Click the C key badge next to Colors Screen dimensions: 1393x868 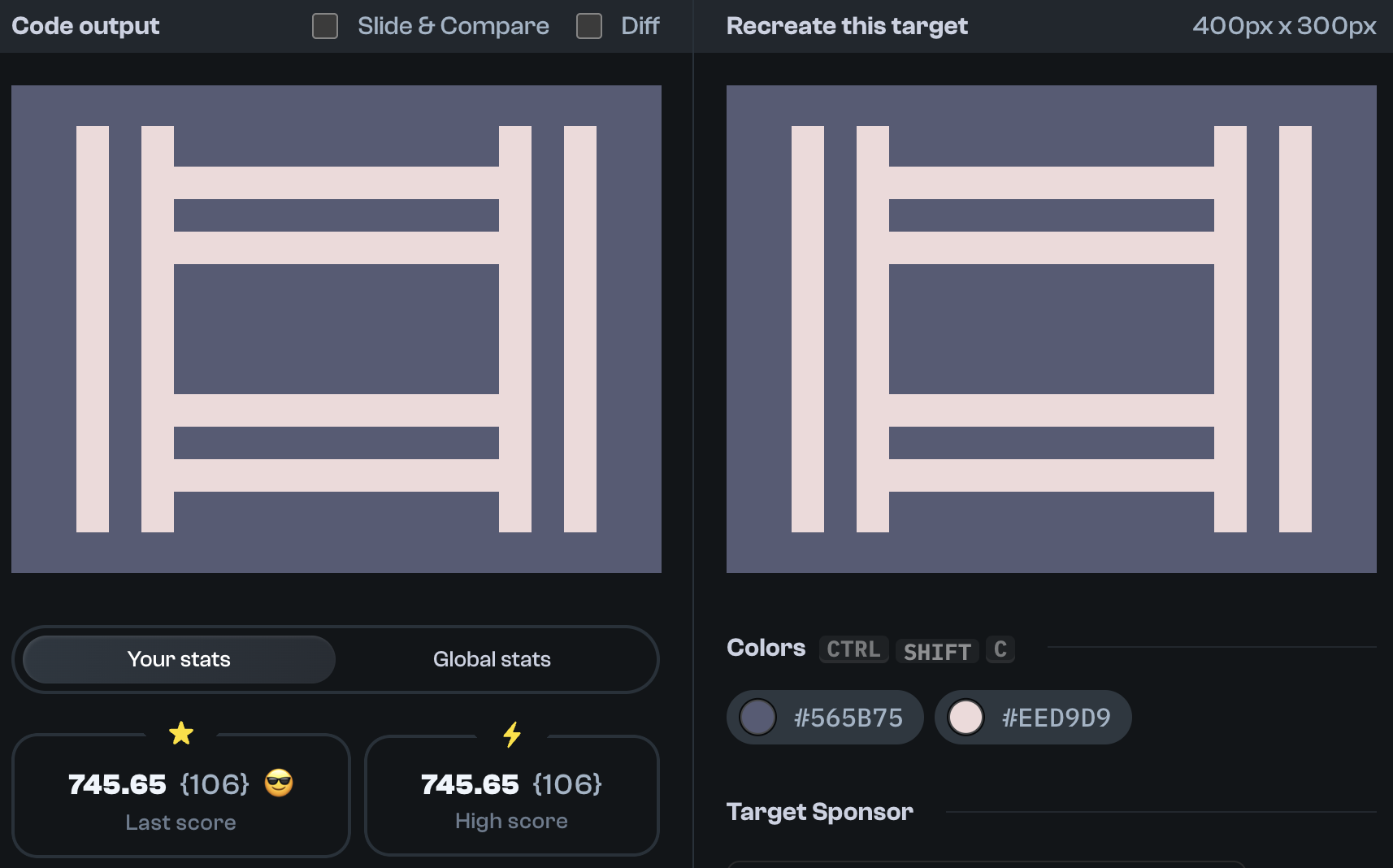click(1000, 649)
